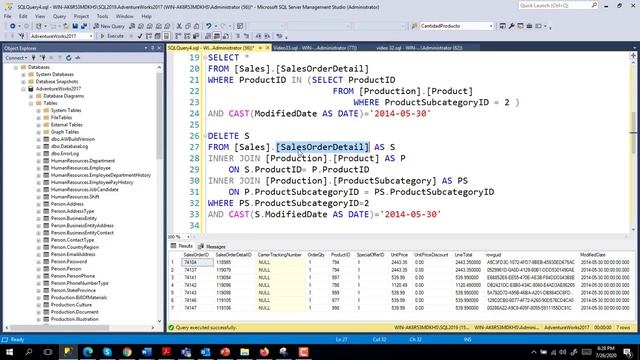Select Person.Password table in tree
The width and height of the screenshot is (640, 360).
coord(69,261)
